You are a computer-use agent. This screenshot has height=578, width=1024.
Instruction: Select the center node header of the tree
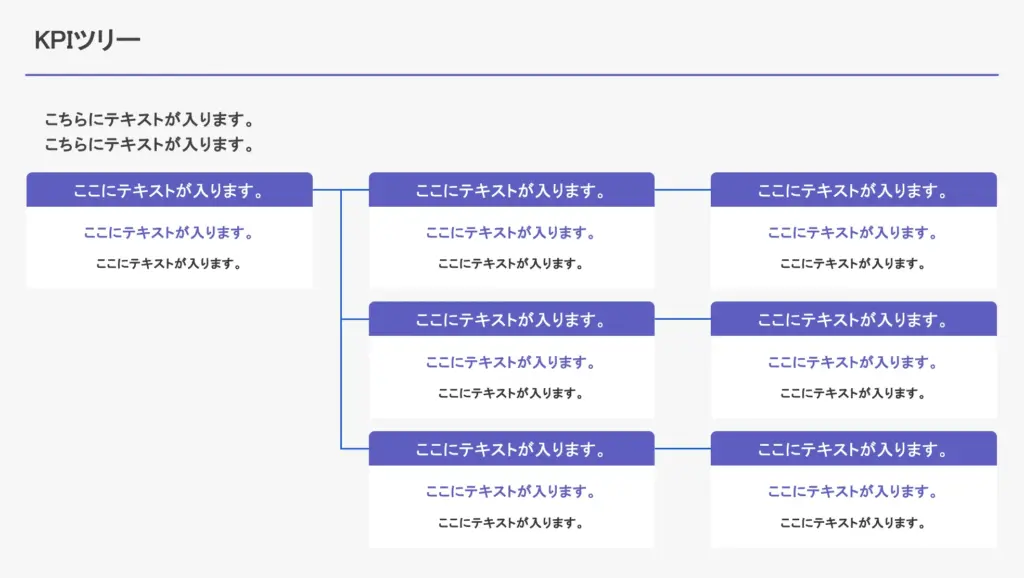pos(511,320)
